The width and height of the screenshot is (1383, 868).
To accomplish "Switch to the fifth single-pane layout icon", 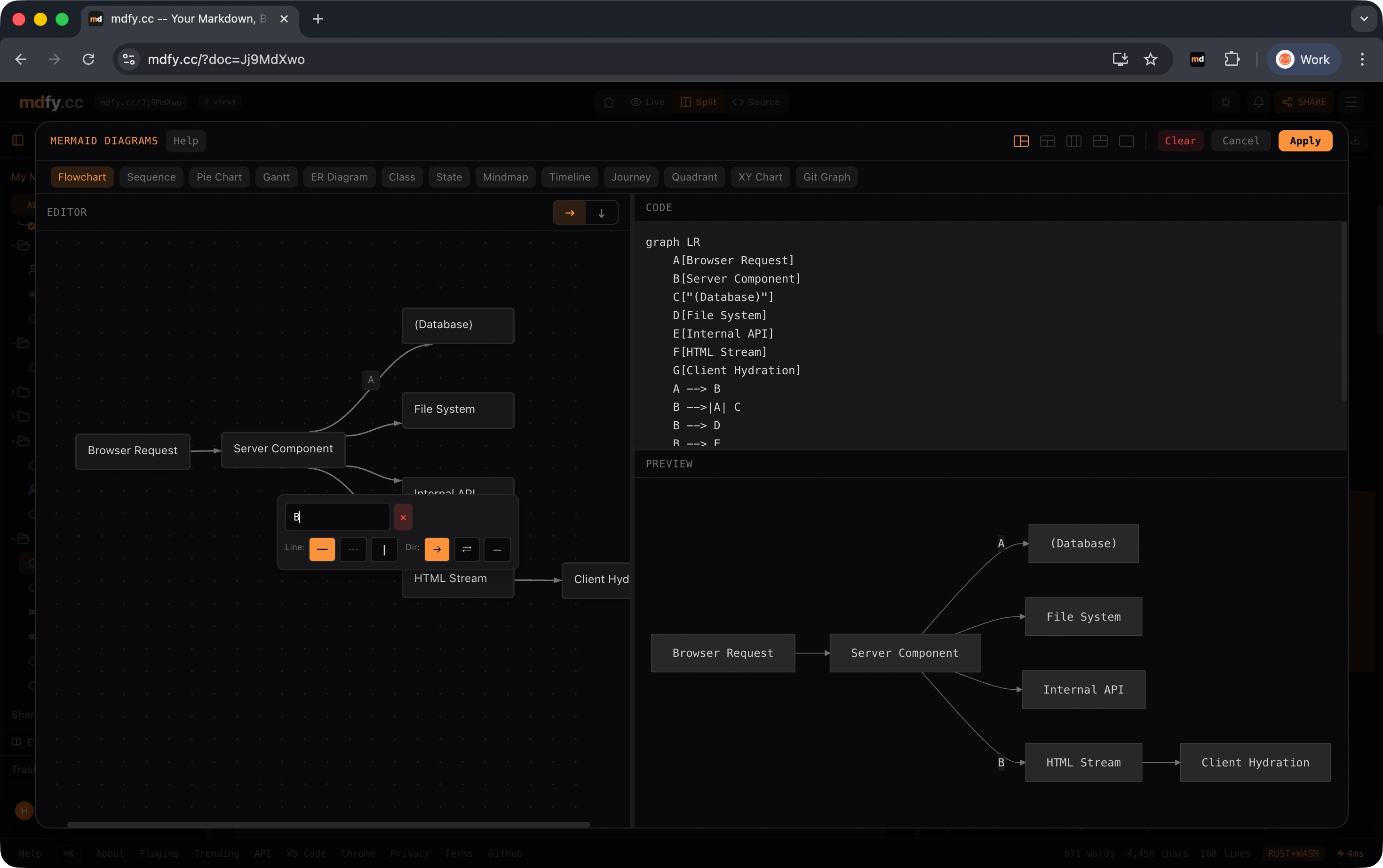I will (1126, 141).
